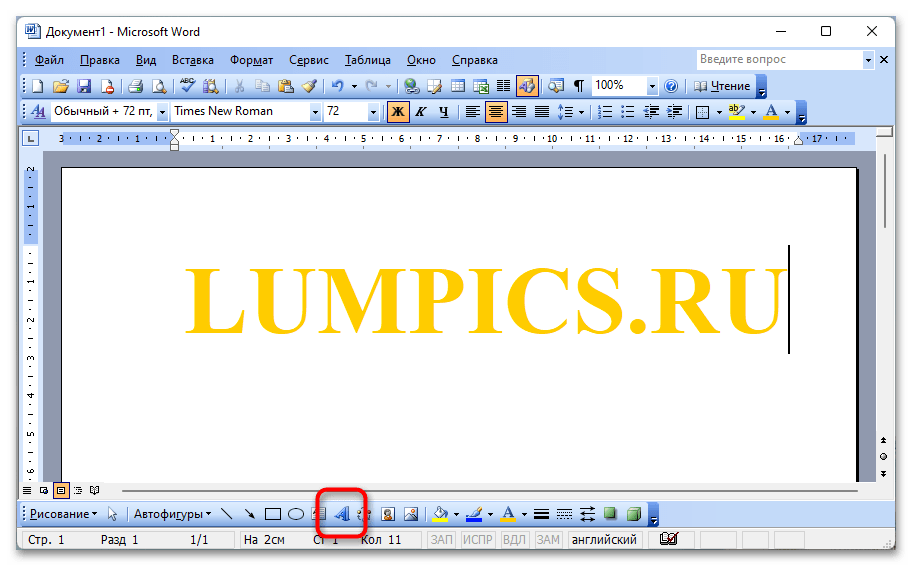Viewport: 912px width, 566px height.
Task: Click the fill color paint bucket
Action: click(x=439, y=514)
